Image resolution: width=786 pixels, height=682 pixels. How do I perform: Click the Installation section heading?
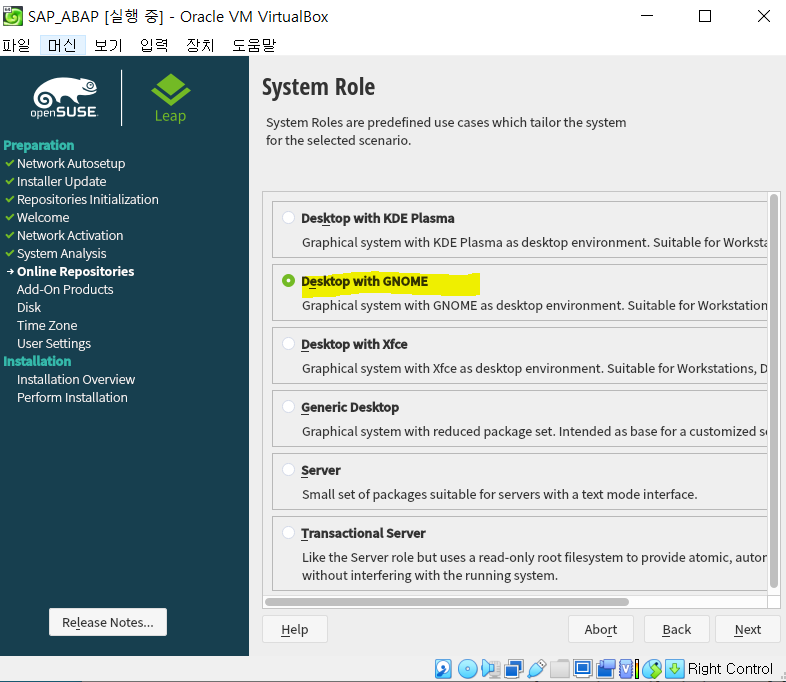click(x=37, y=361)
